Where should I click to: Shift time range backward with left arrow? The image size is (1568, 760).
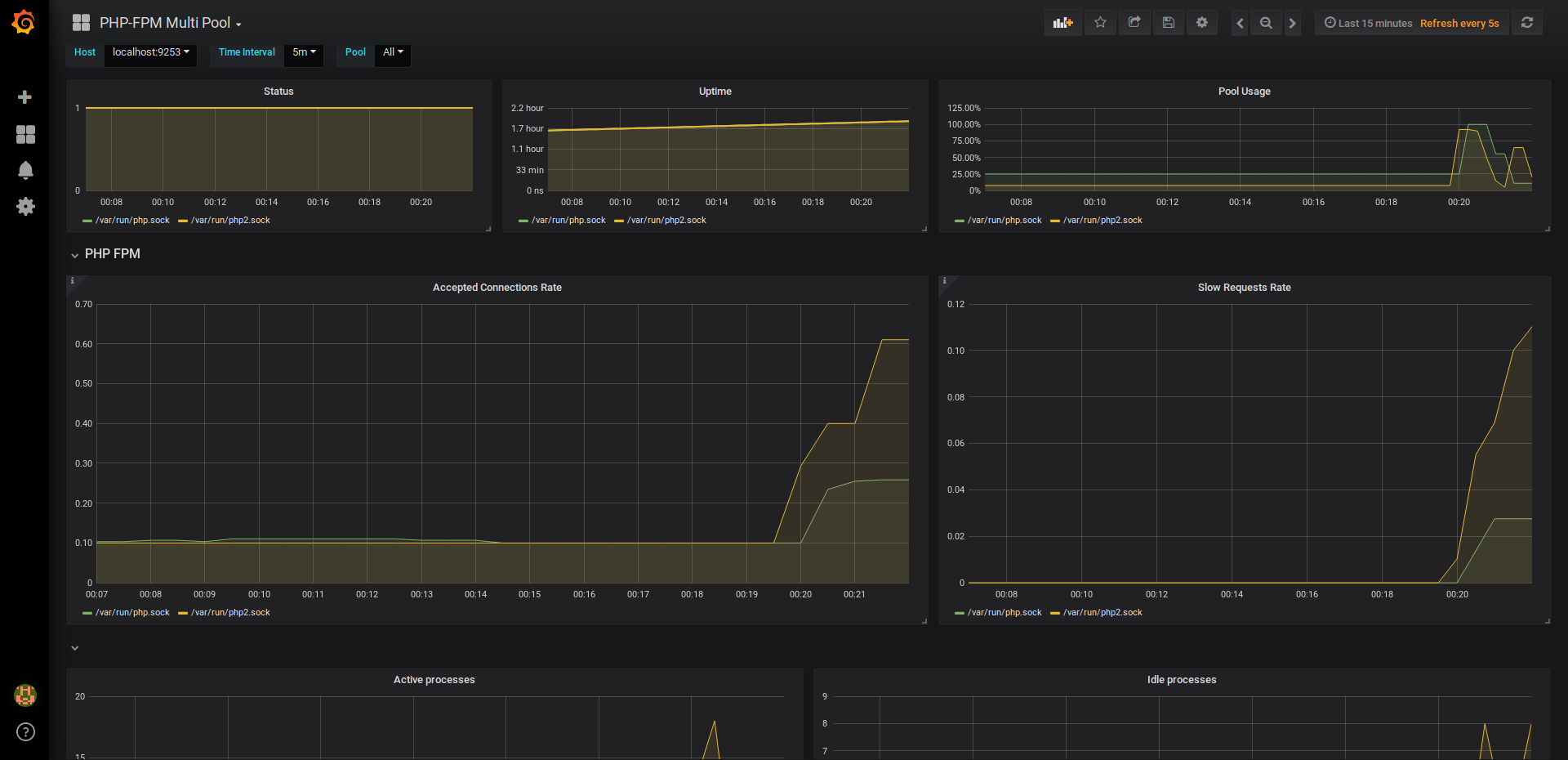[x=1240, y=23]
